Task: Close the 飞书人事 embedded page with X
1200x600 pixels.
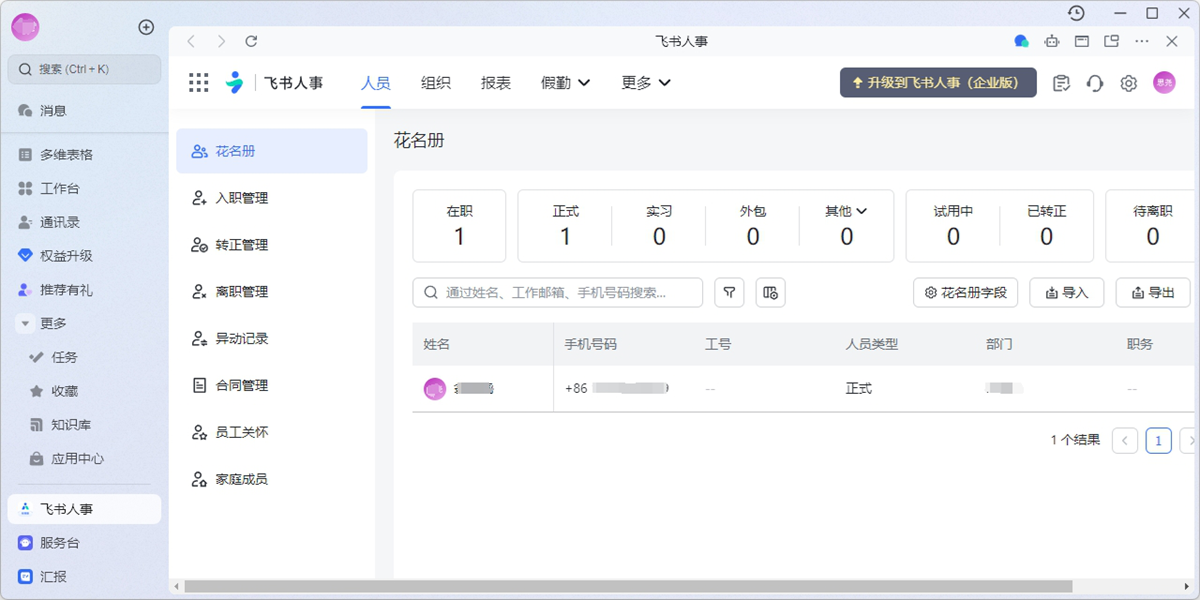Action: 1172,41
